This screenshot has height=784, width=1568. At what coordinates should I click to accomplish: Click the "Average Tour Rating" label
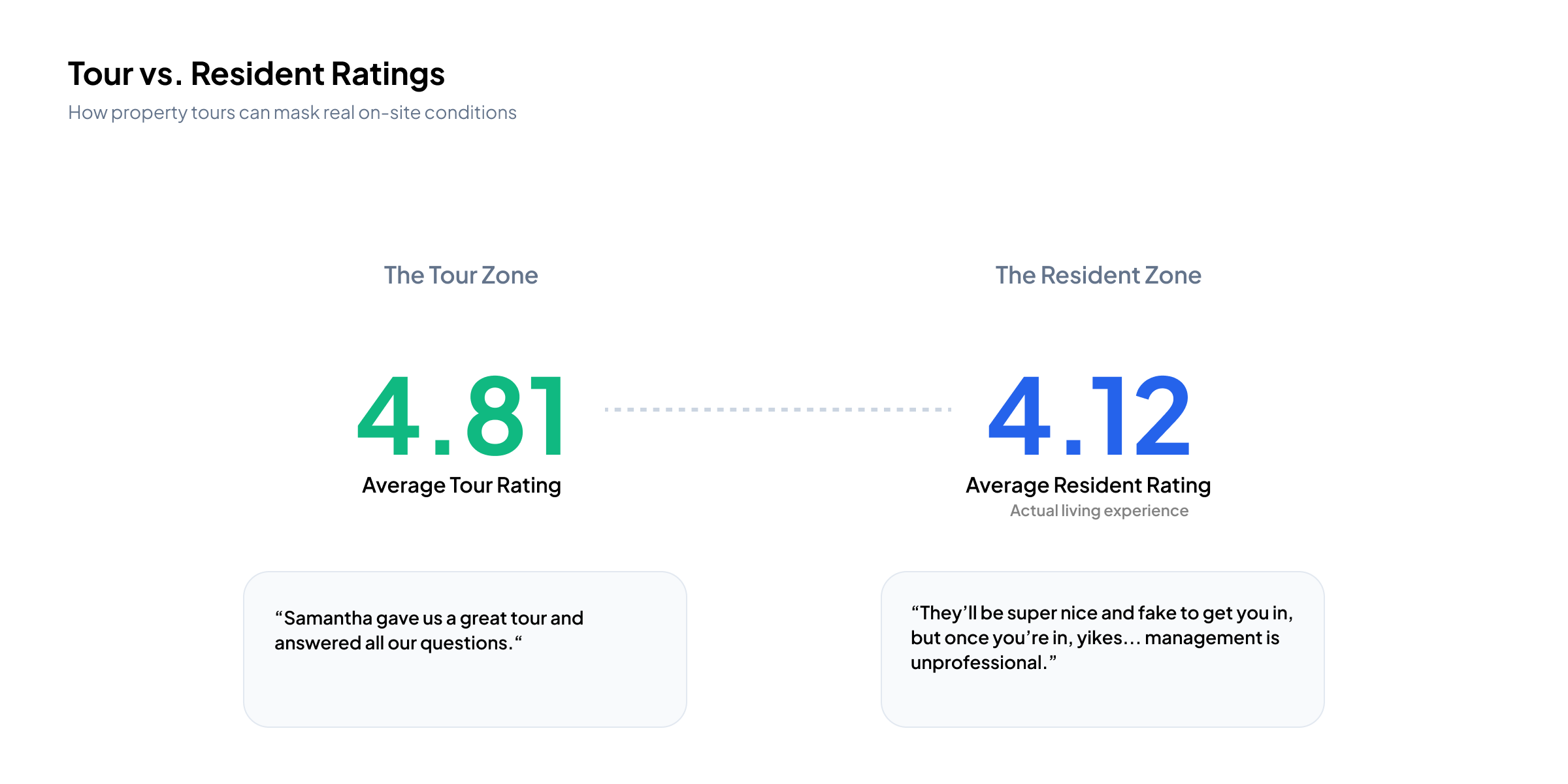pos(461,485)
